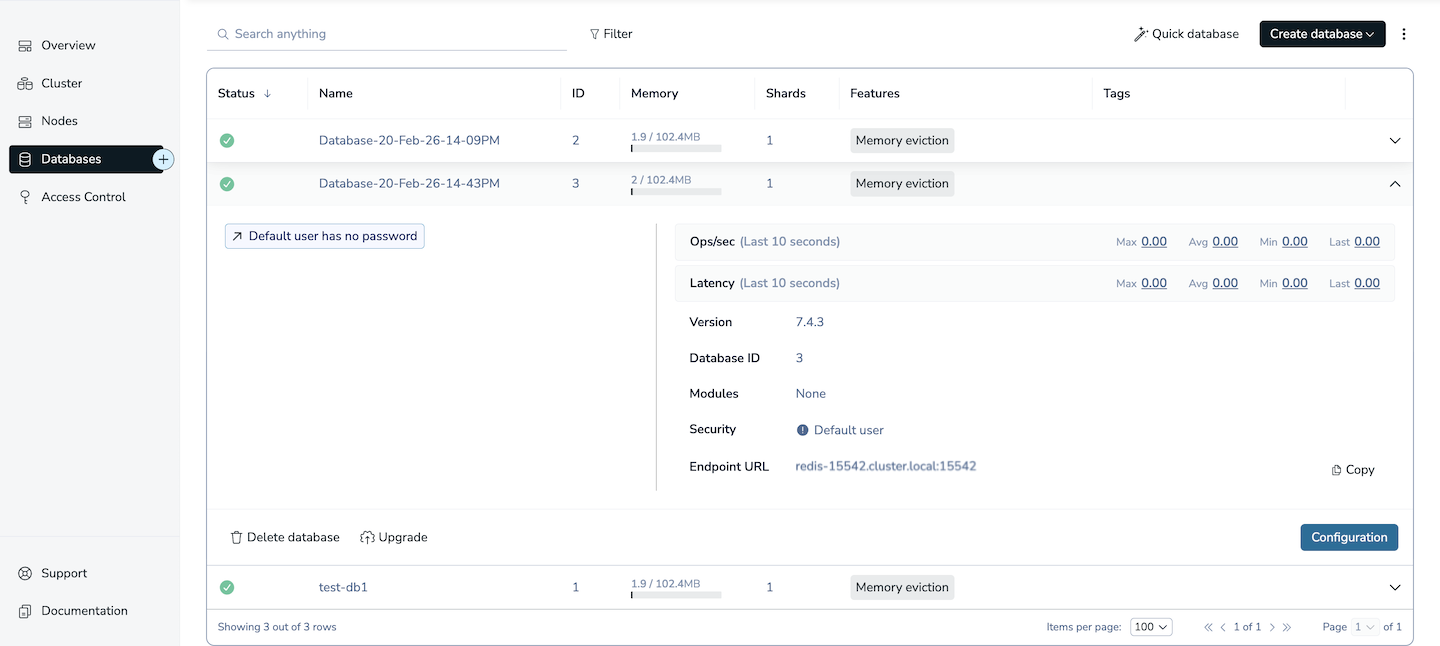This screenshot has width=1440, height=646.
Task: Open the Databases section in the sidebar
Action: 70,158
